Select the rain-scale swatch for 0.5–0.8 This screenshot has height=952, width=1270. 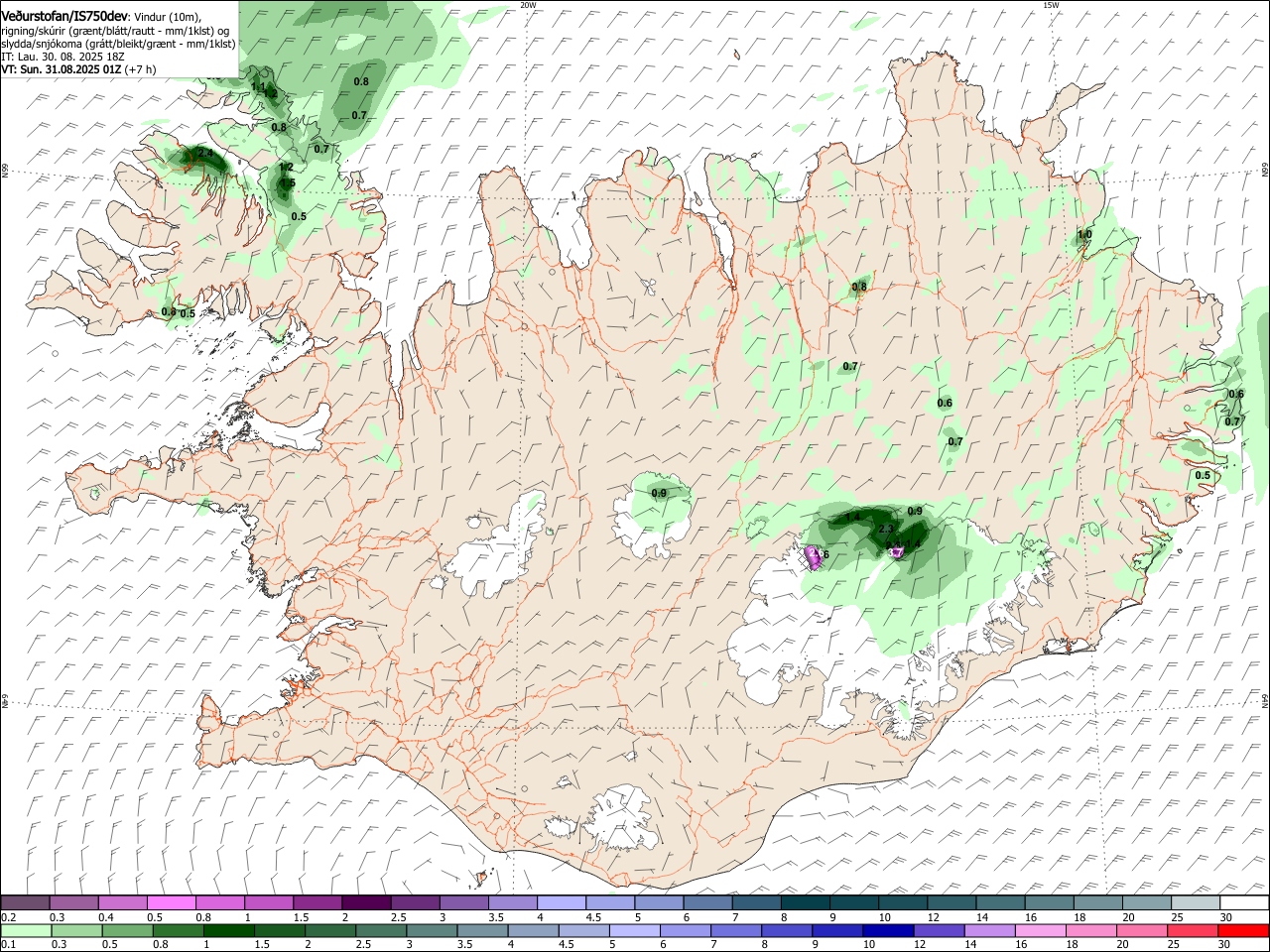click(127, 931)
